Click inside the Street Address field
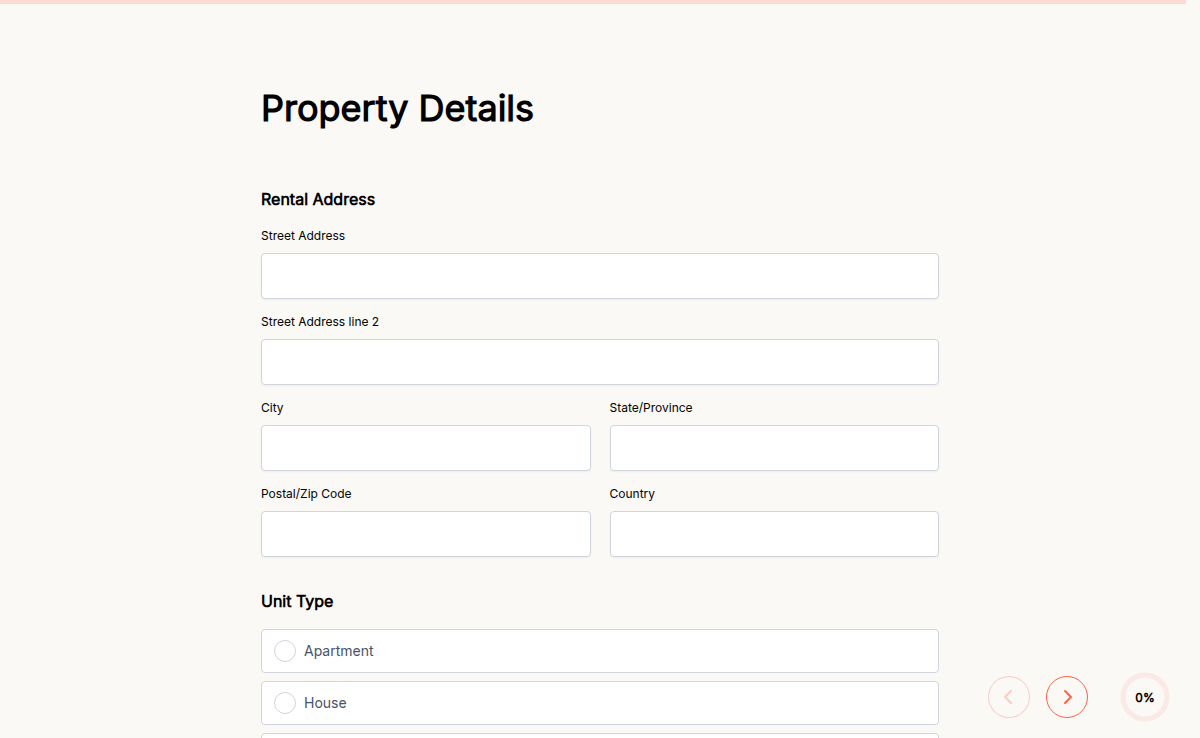The image size is (1200, 738). (599, 276)
